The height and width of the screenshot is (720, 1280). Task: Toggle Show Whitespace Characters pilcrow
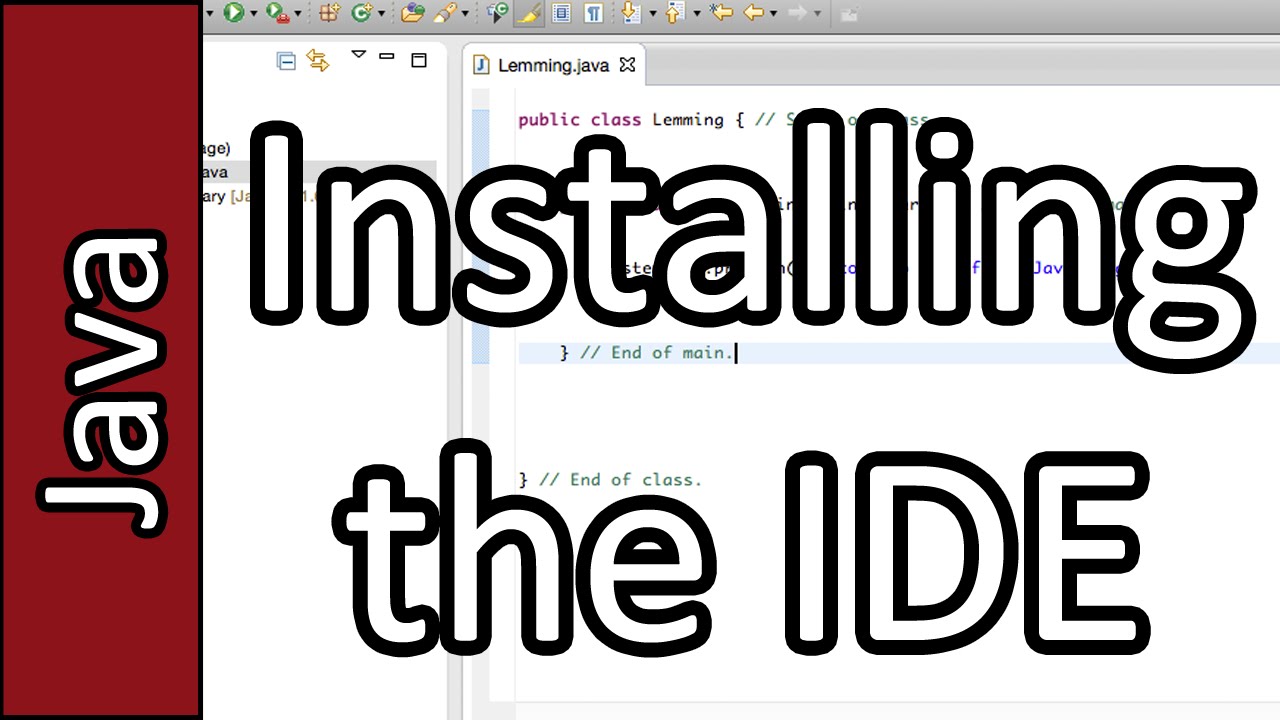(593, 12)
